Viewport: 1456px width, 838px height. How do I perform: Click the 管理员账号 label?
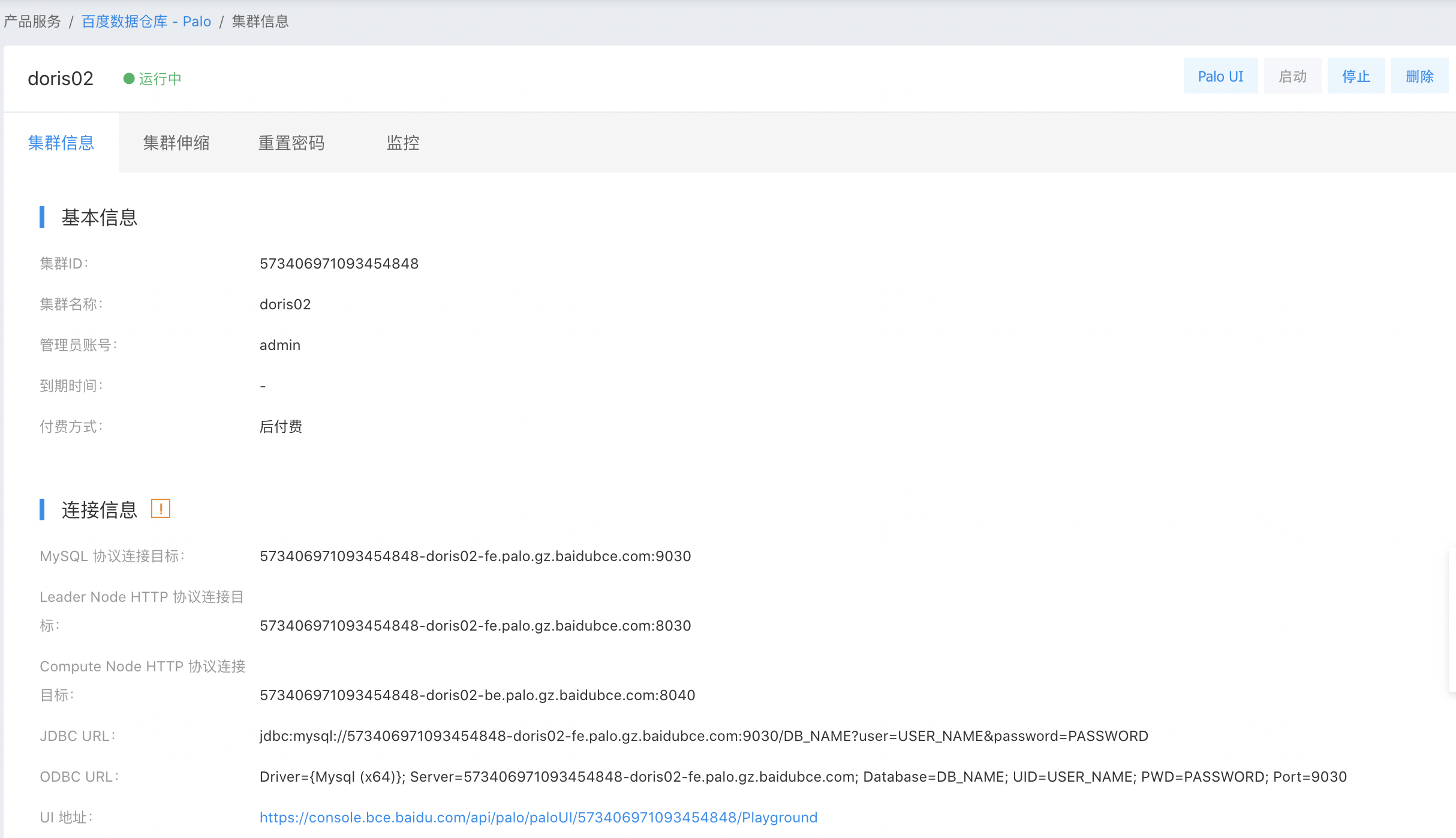[79, 345]
